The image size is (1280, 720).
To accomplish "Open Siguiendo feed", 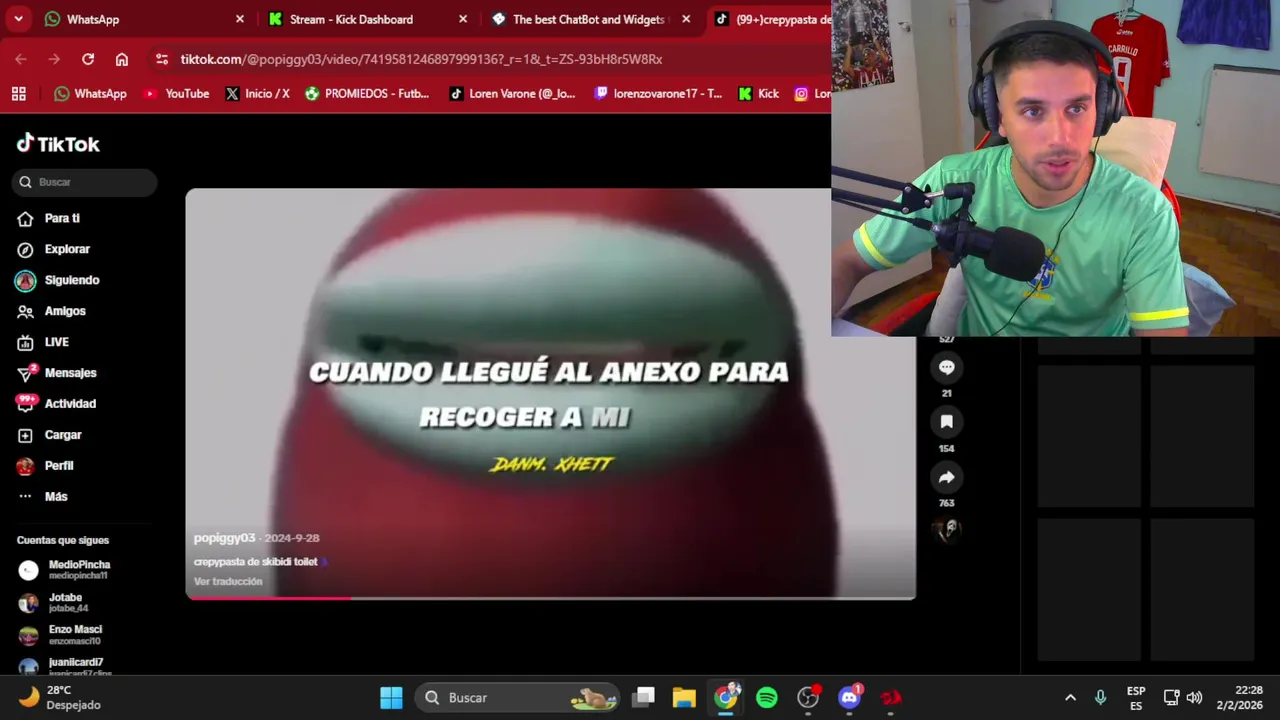I will (57, 280).
